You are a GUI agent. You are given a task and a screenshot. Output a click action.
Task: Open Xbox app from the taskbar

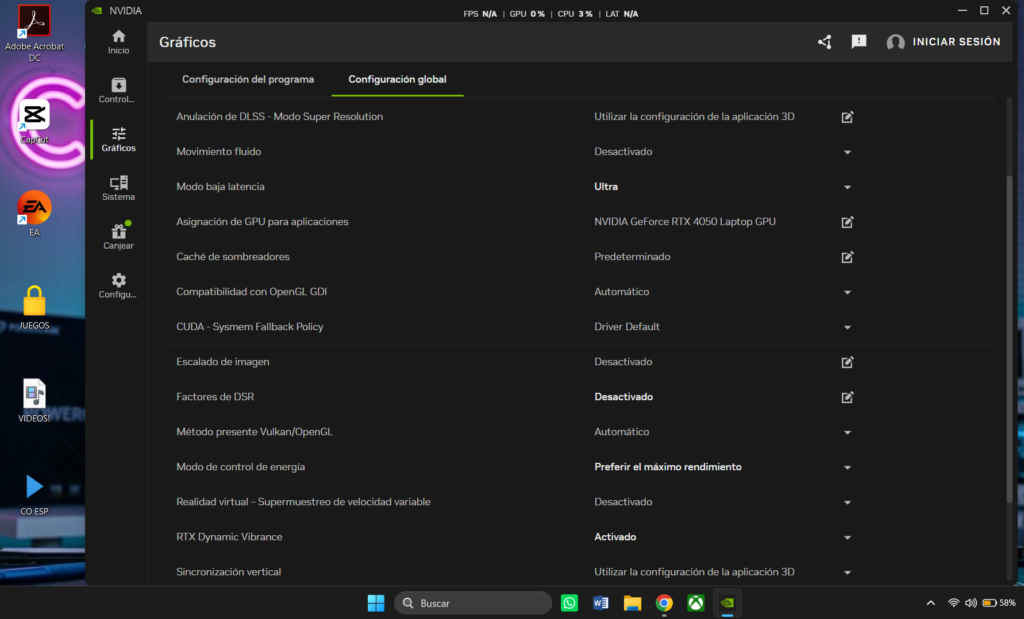pos(696,603)
